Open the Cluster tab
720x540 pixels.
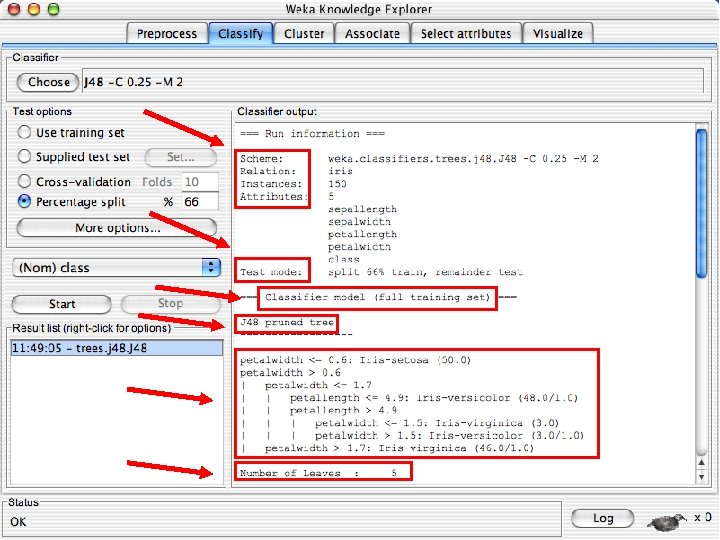click(304, 34)
